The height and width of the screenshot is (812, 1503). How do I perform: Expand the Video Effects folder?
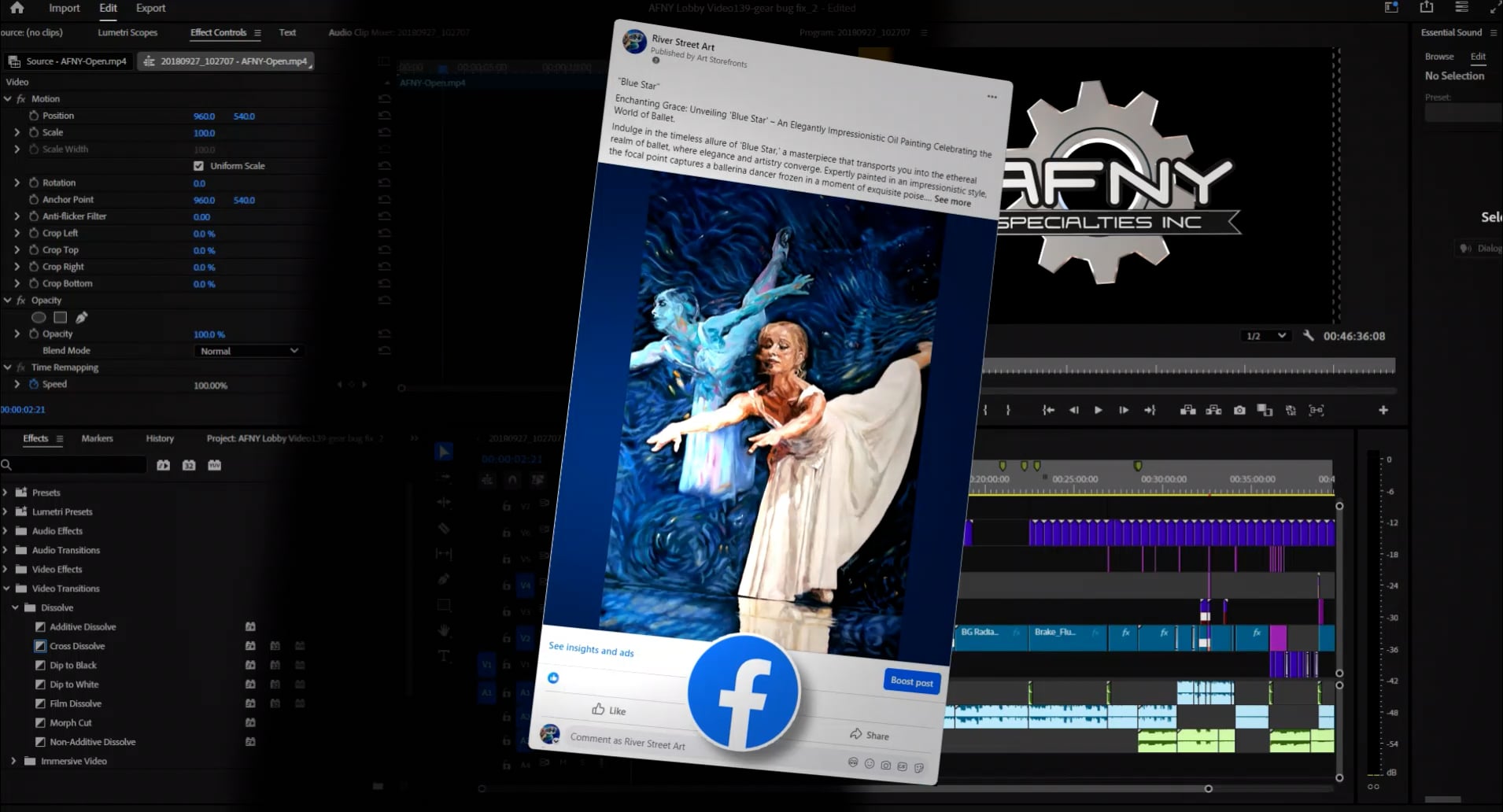(6, 569)
